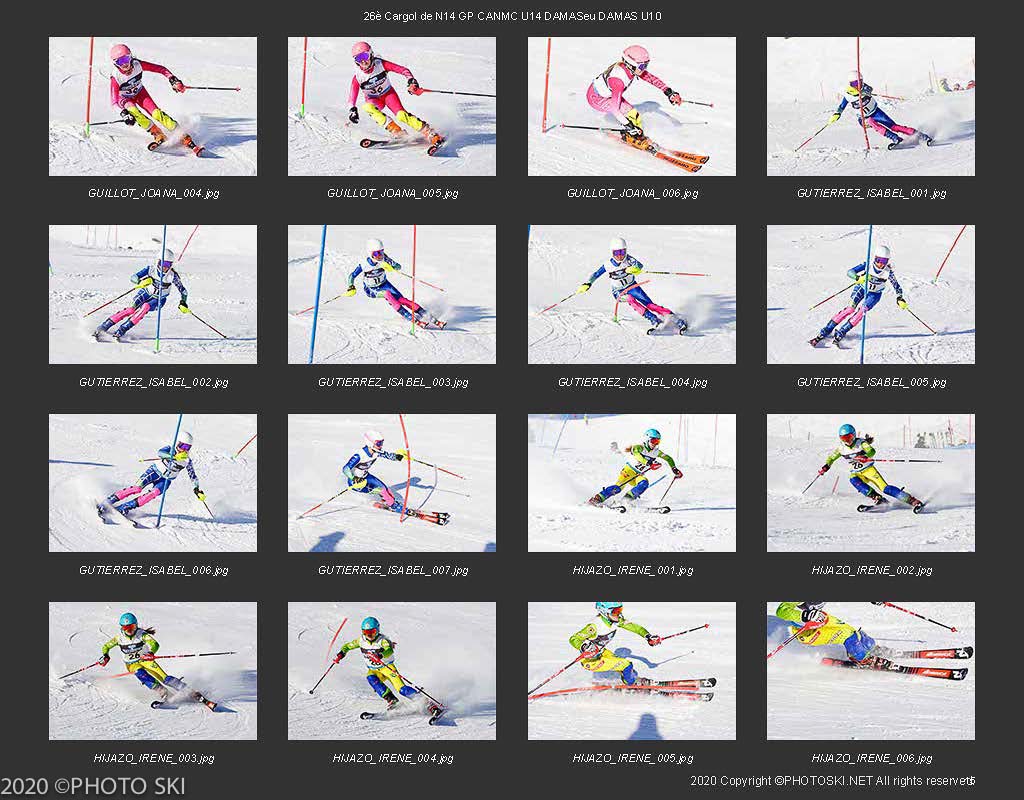Open the GUILLOT_JOANA_006.jpg skier image

[x=632, y=106]
